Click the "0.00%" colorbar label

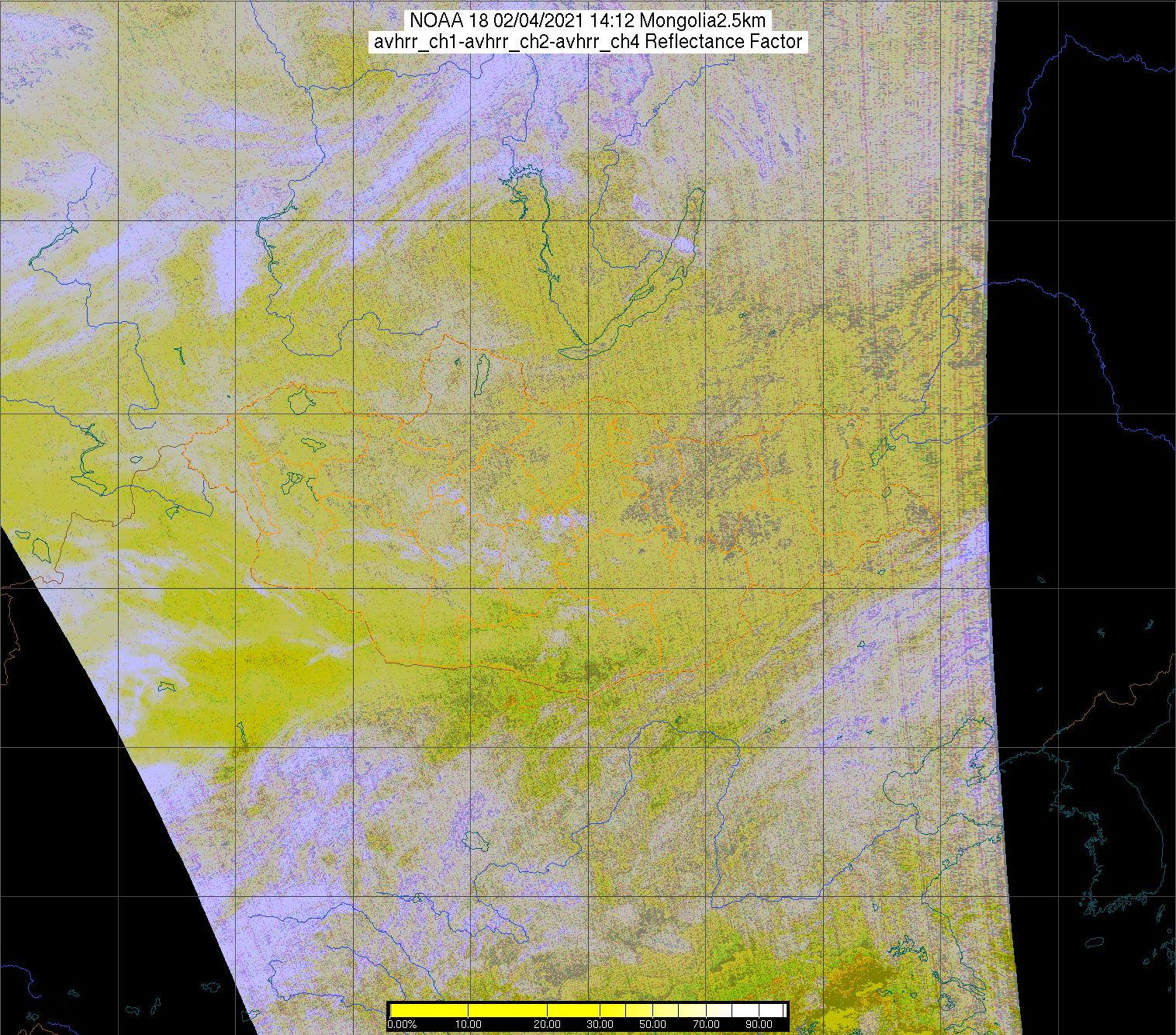click(x=402, y=1024)
